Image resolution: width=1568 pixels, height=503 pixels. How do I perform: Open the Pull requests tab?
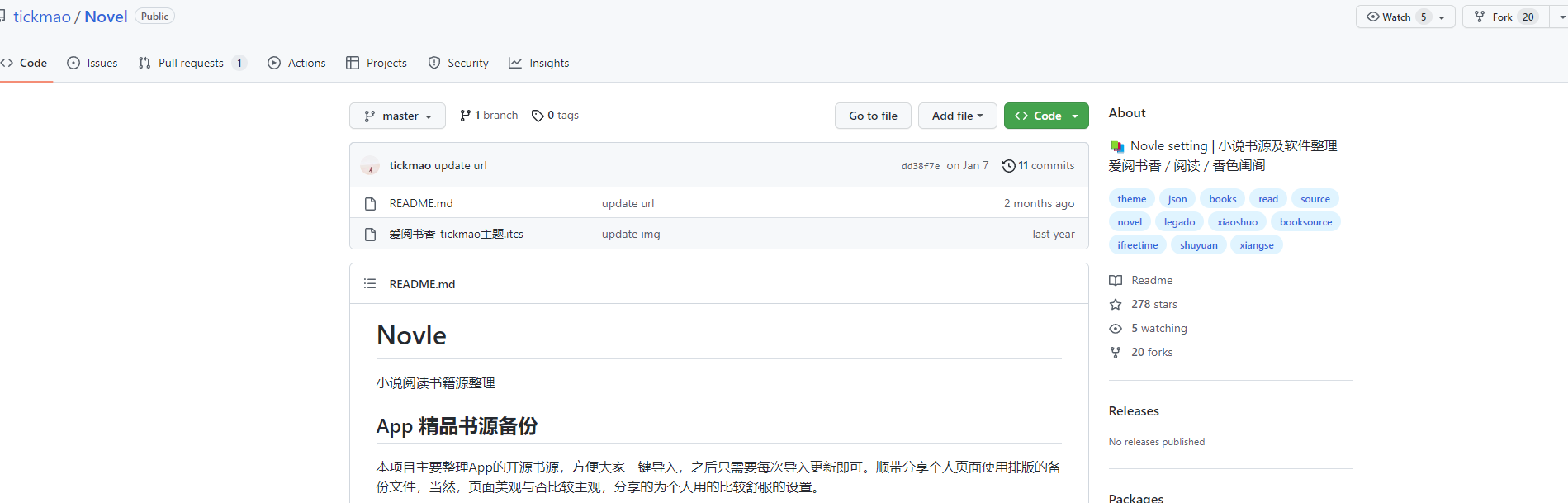coord(192,64)
